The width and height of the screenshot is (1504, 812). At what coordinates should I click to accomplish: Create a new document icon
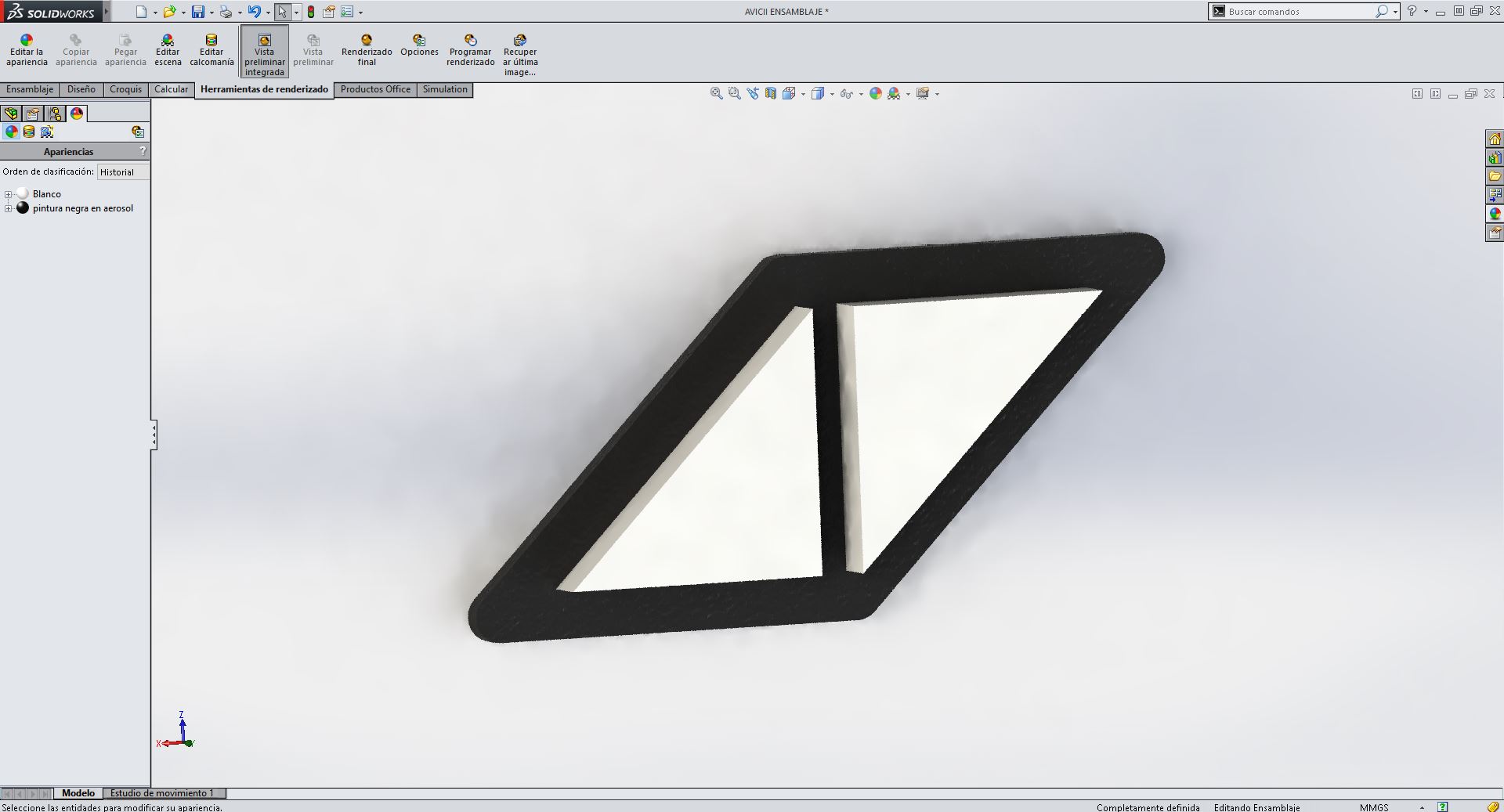[x=141, y=12]
